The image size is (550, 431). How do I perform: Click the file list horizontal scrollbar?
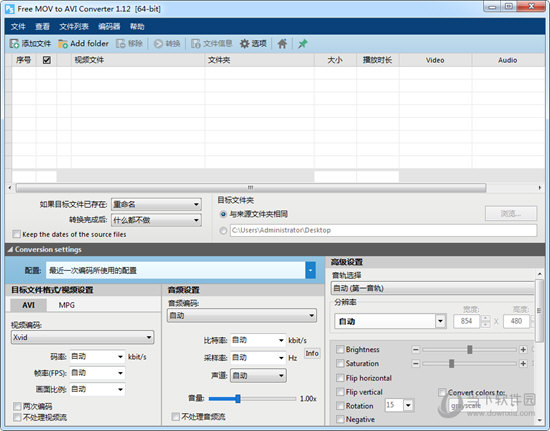251,188
